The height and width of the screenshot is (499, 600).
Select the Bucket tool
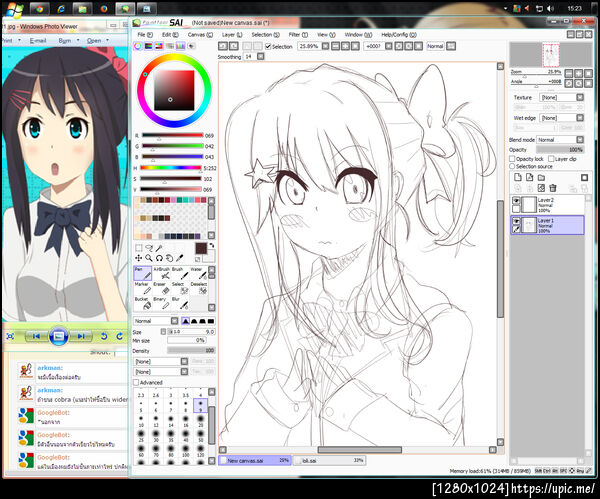[143, 303]
